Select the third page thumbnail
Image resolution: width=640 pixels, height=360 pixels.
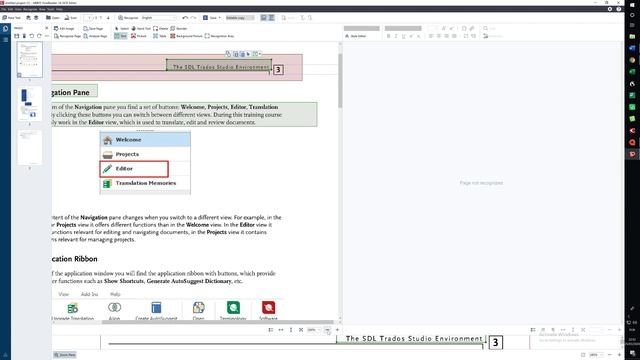(x=30, y=148)
